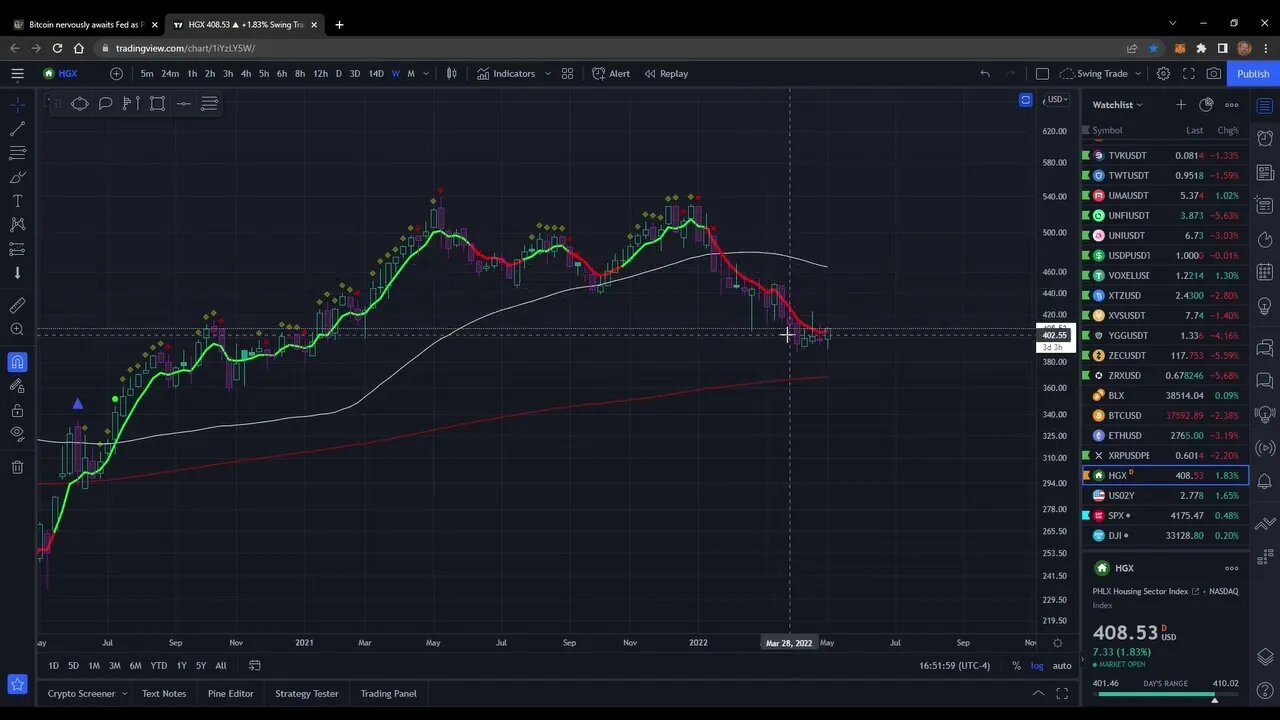1280x720 pixels.
Task: Expand the Watchlist name dropdown
Action: (1117, 104)
